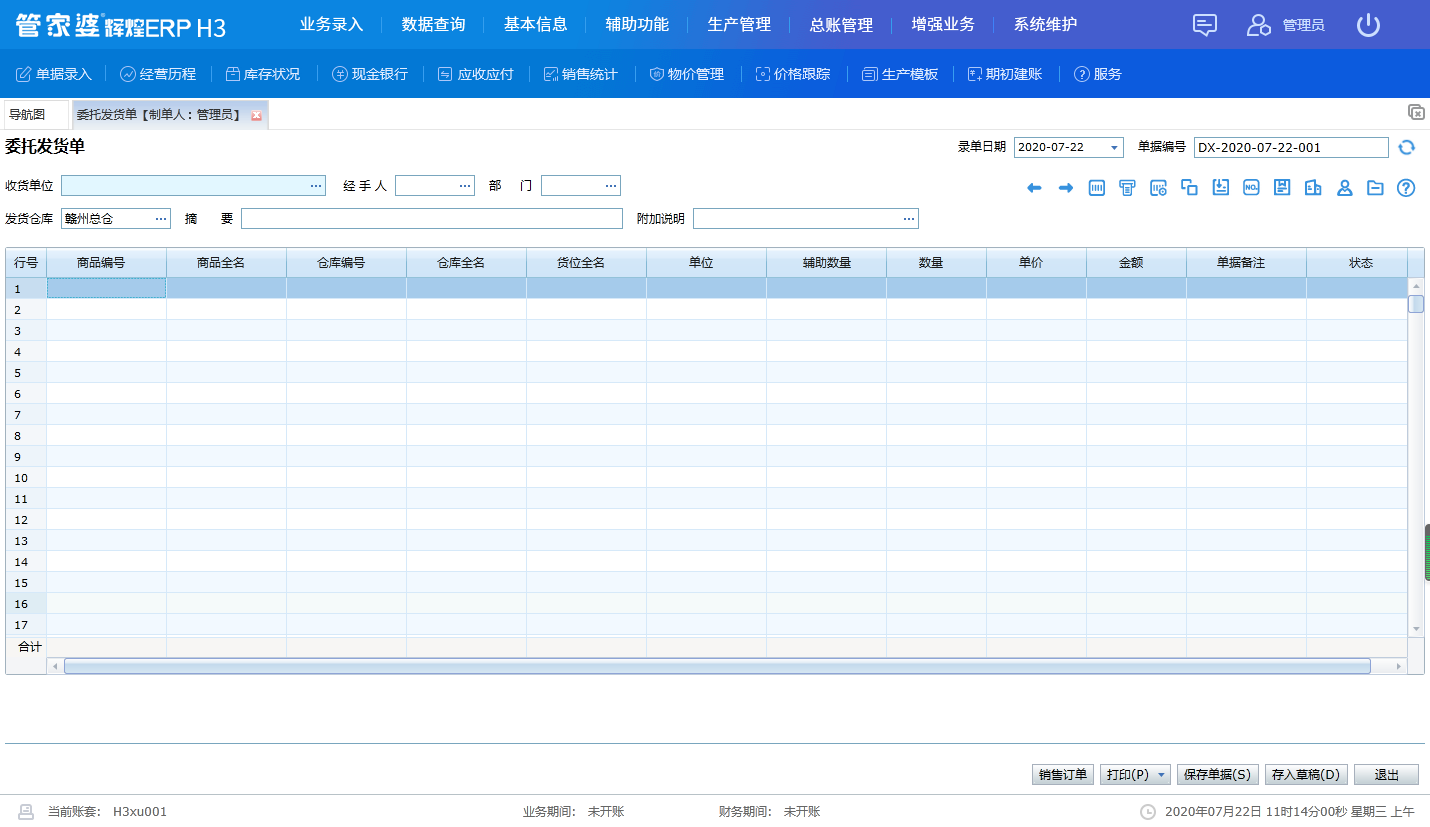Open the 发货仓库 selector ellipsis
Image resolution: width=1430 pixels, height=827 pixels.
pos(161,219)
